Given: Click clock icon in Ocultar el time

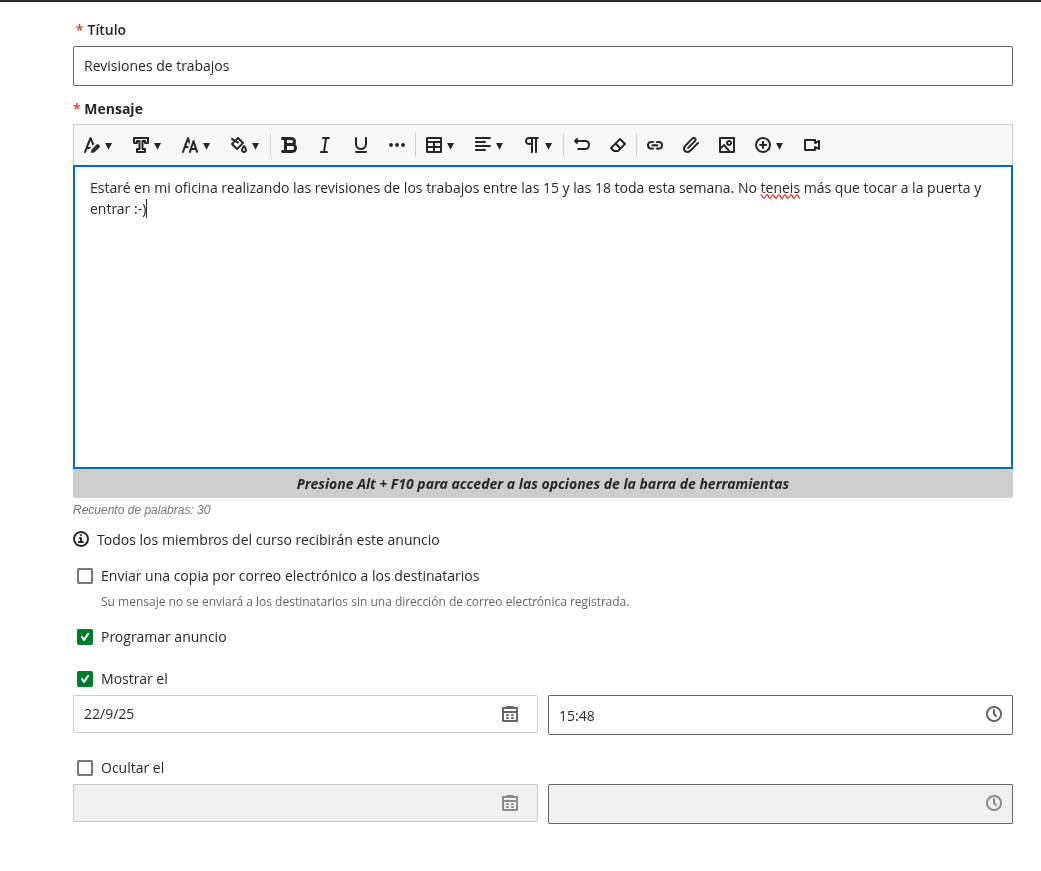Looking at the screenshot, I should coord(994,803).
